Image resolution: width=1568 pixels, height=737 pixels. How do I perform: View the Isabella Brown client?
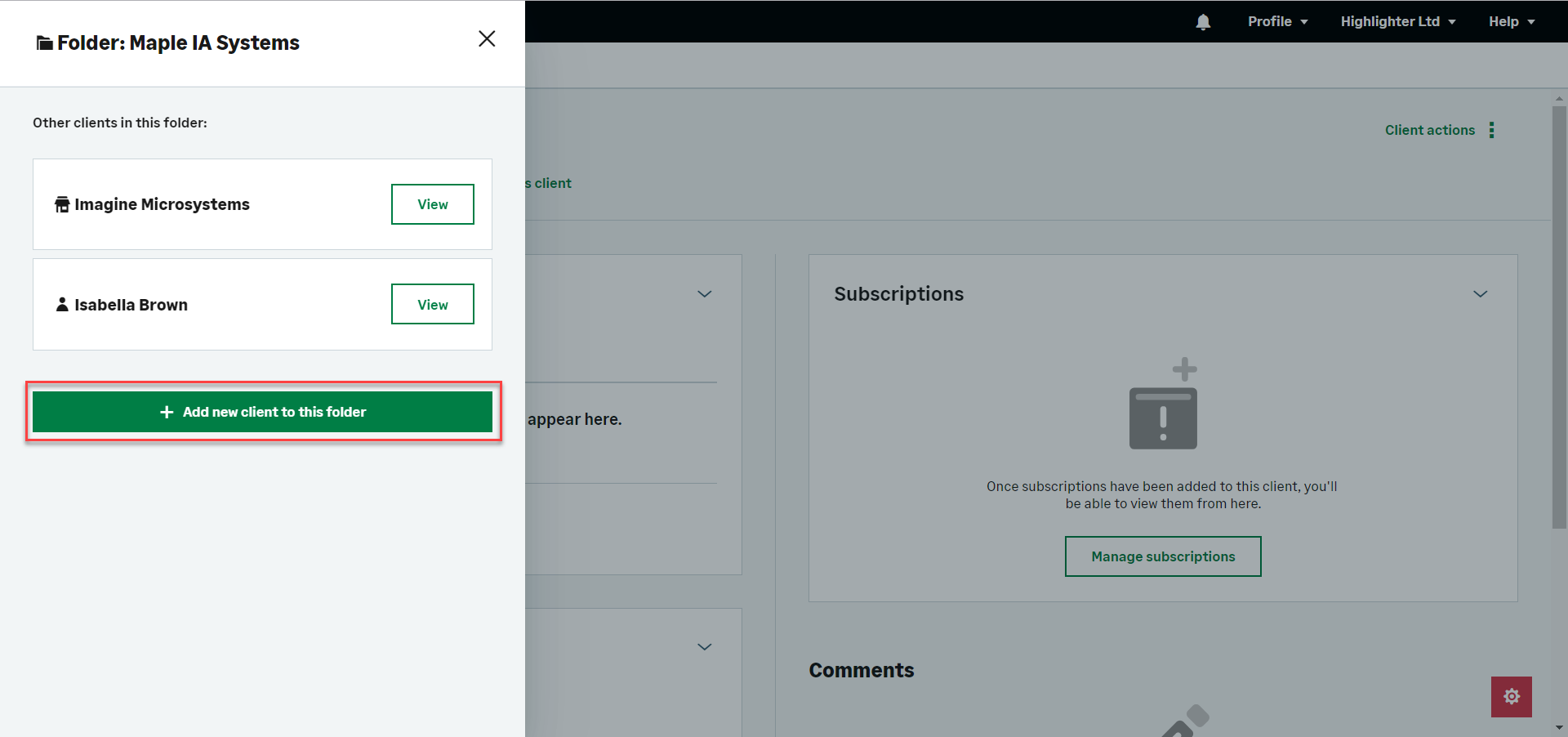point(432,305)
